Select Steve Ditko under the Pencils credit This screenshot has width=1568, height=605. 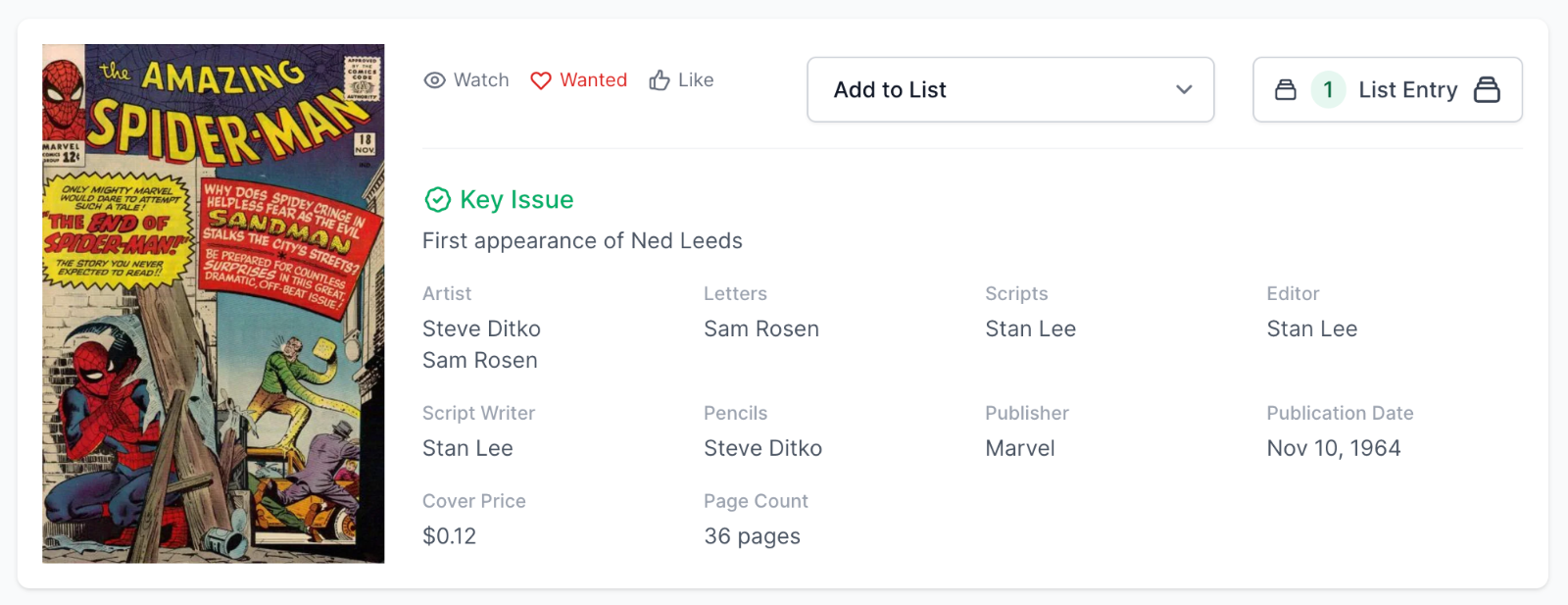click(762, 449)
